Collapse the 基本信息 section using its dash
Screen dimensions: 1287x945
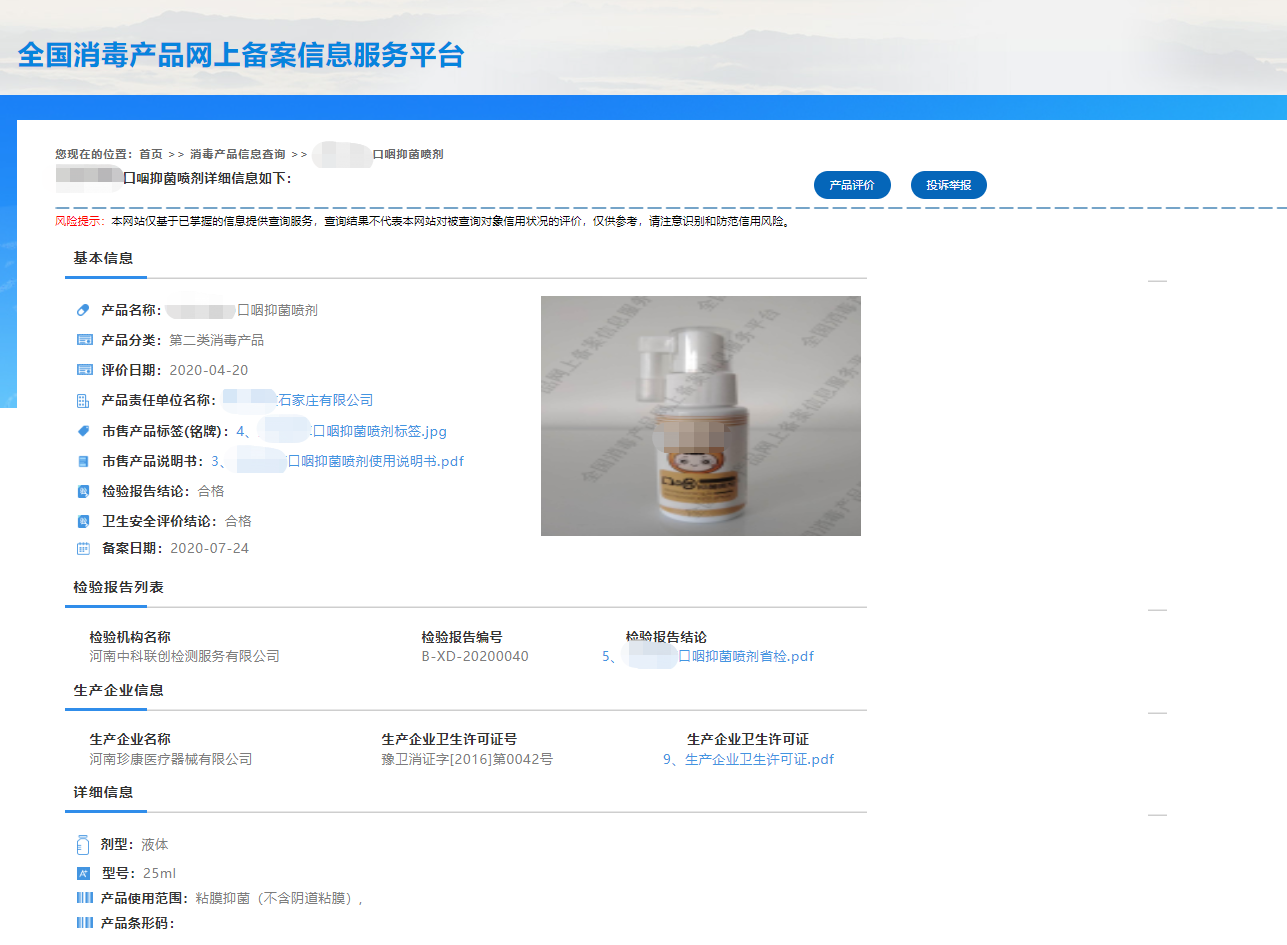pos(1157,282)
